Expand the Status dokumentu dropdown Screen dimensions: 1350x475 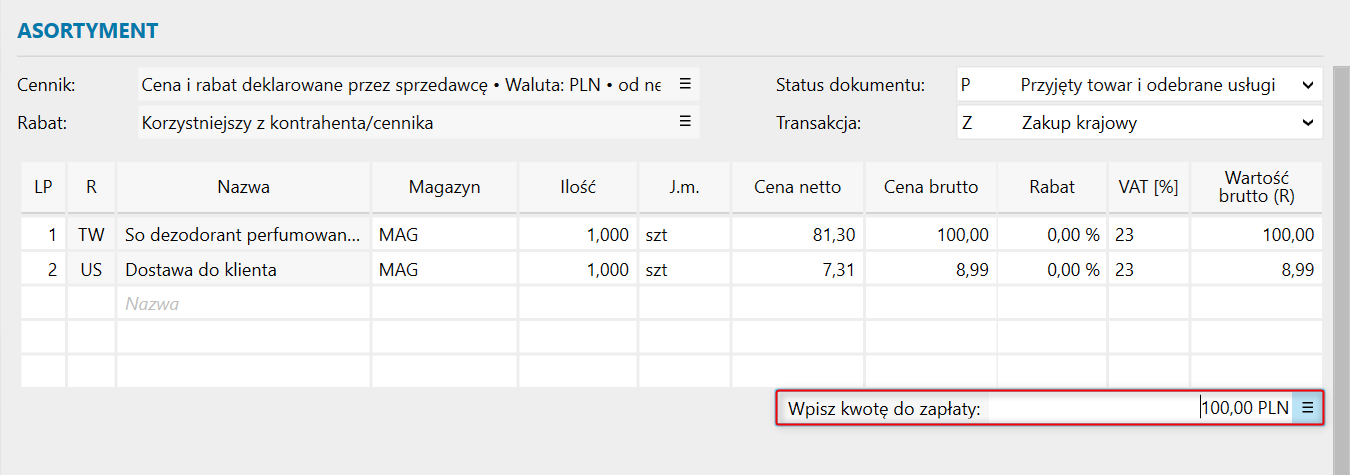[1308, 86]
